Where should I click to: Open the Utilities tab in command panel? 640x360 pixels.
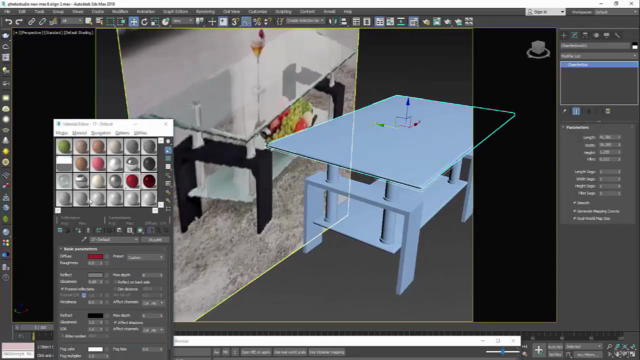pos(617,36)
